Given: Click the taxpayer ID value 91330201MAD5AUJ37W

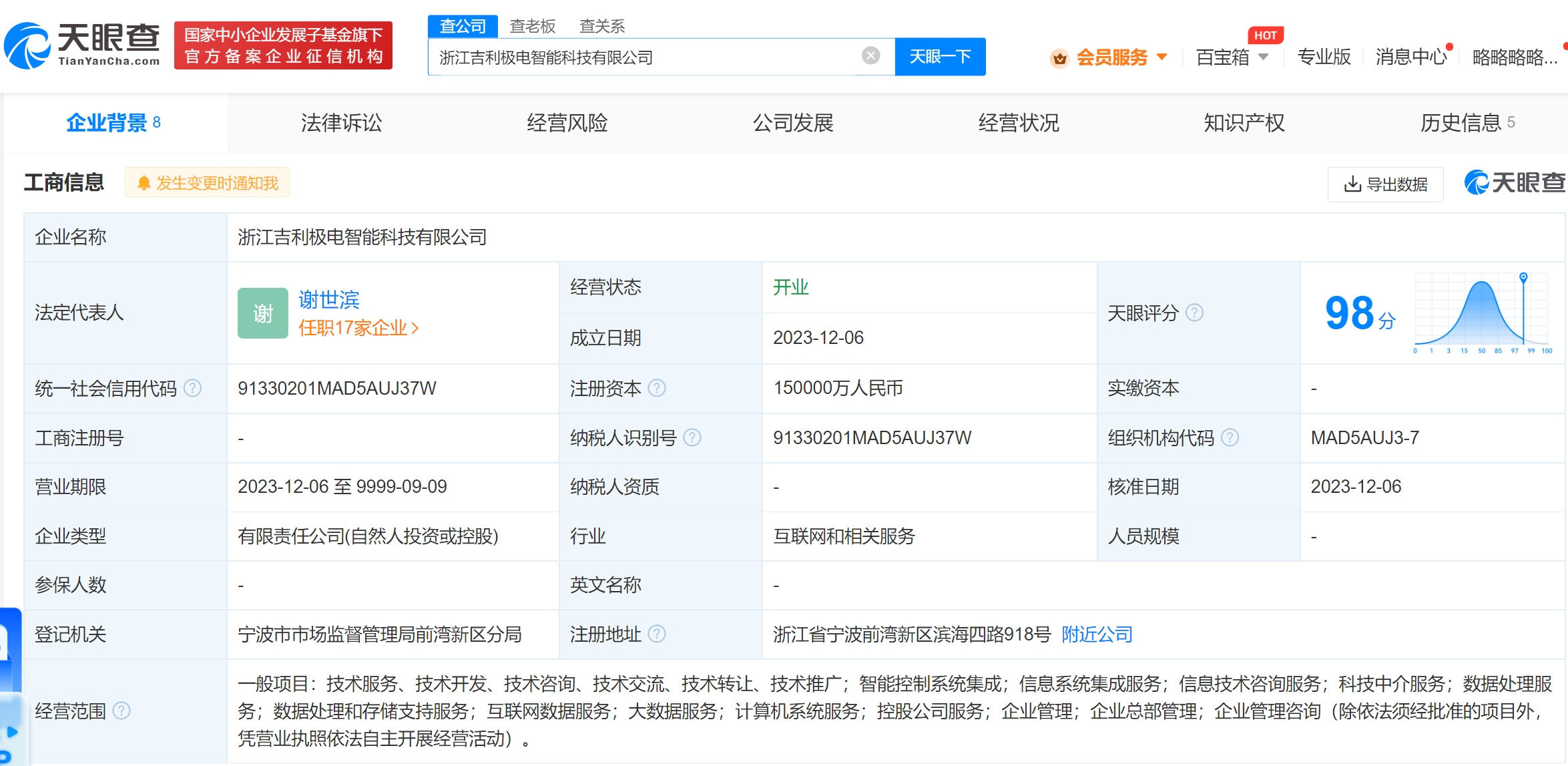Looking at the screenshot, I should tap(872, 437).
